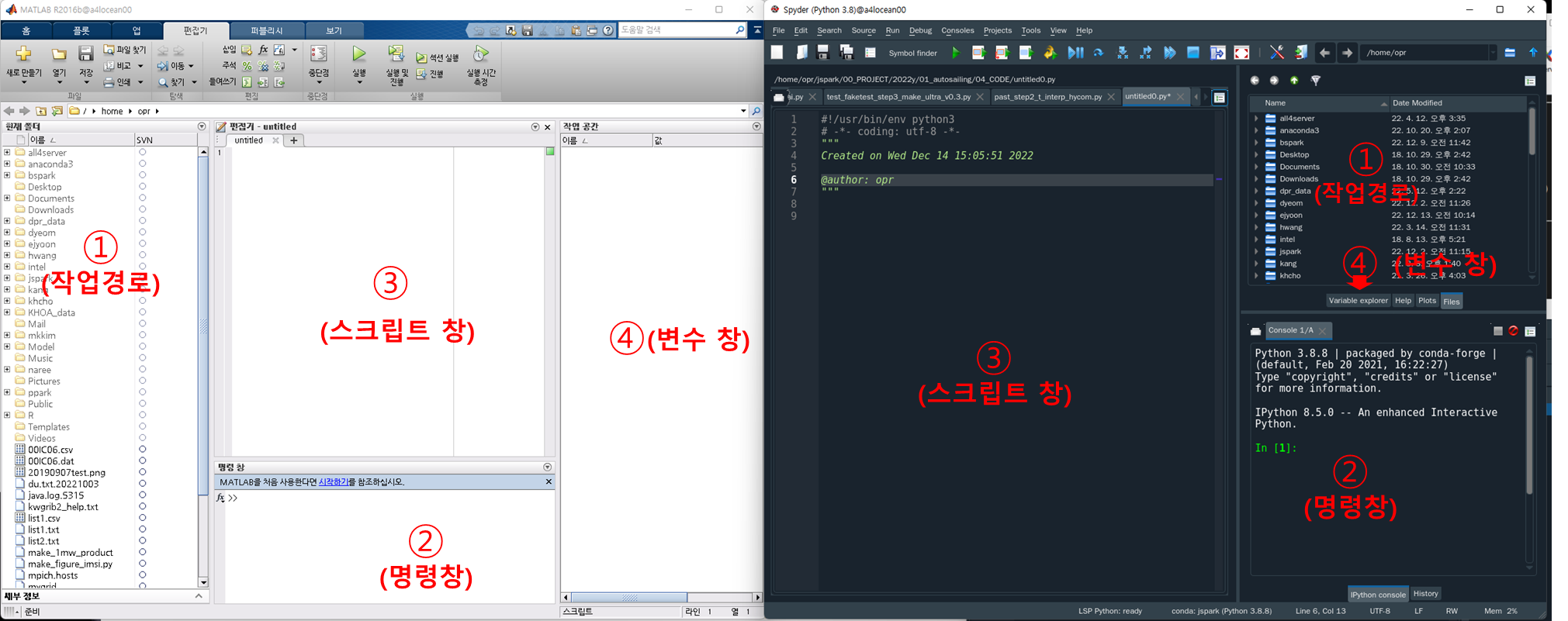
Task: Open MATLAB workspace (작업 공간) panel menu arrow
Action: point(756,126)
